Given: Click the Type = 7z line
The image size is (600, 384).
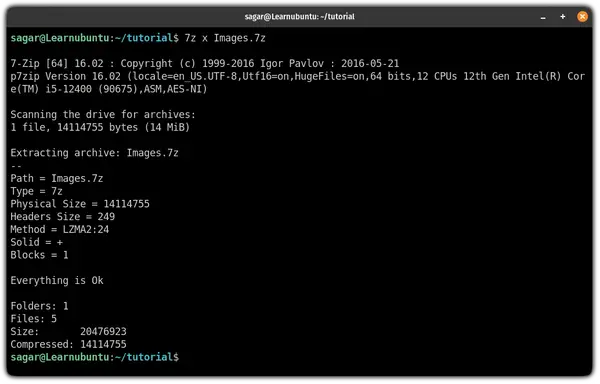Looking at the screenshot, I should tap(36, 191).
